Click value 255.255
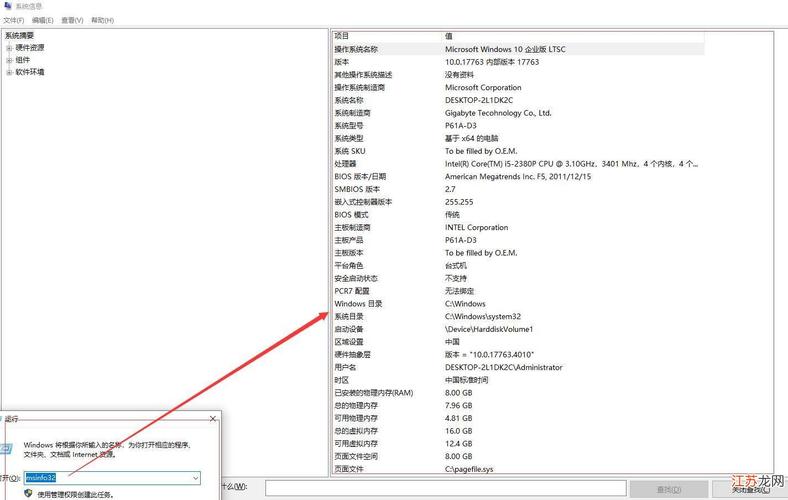788x500 pixels. pos(459,202)
